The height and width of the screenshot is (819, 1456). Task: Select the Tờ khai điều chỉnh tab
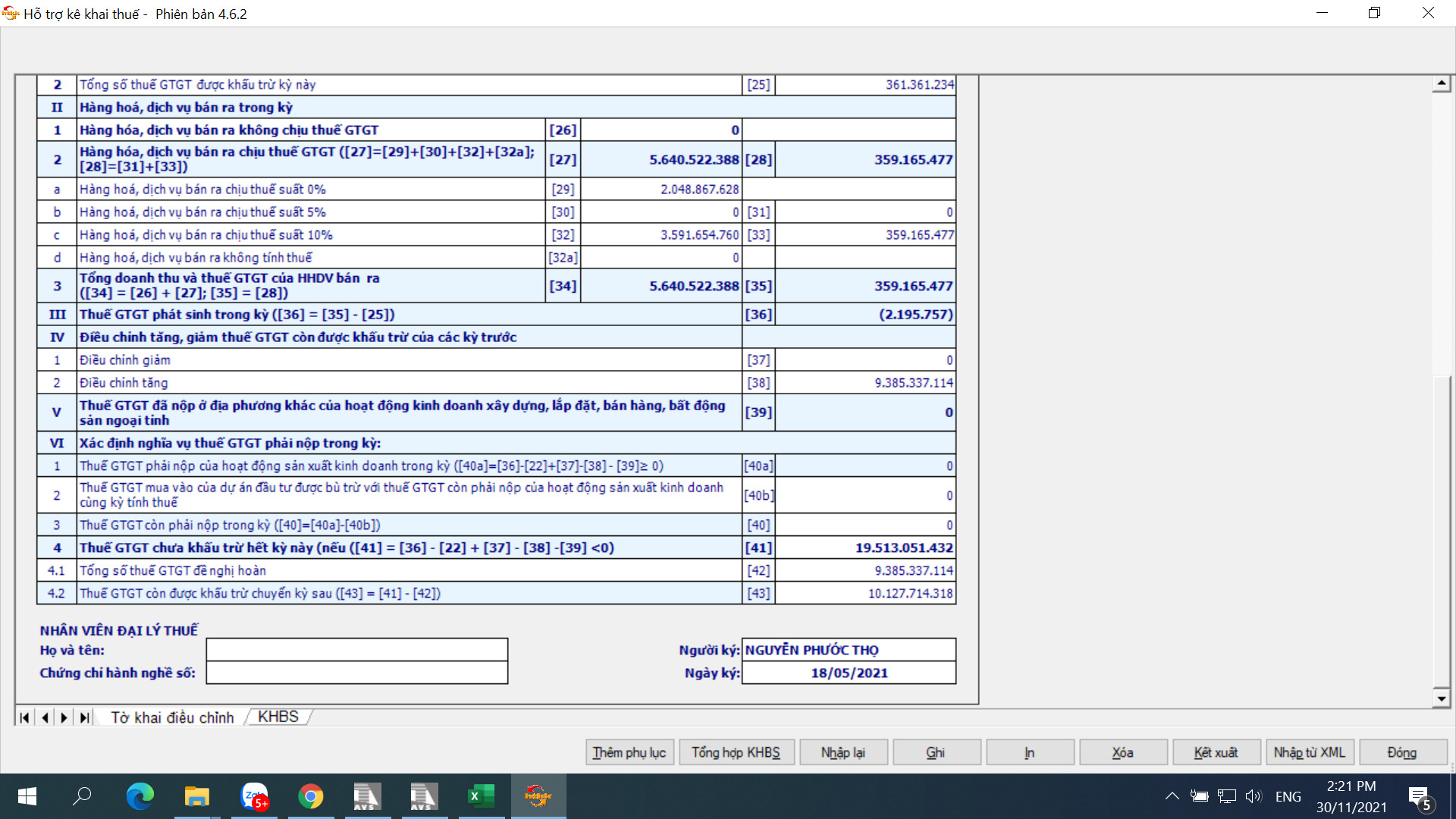click(x=172, y=717)
